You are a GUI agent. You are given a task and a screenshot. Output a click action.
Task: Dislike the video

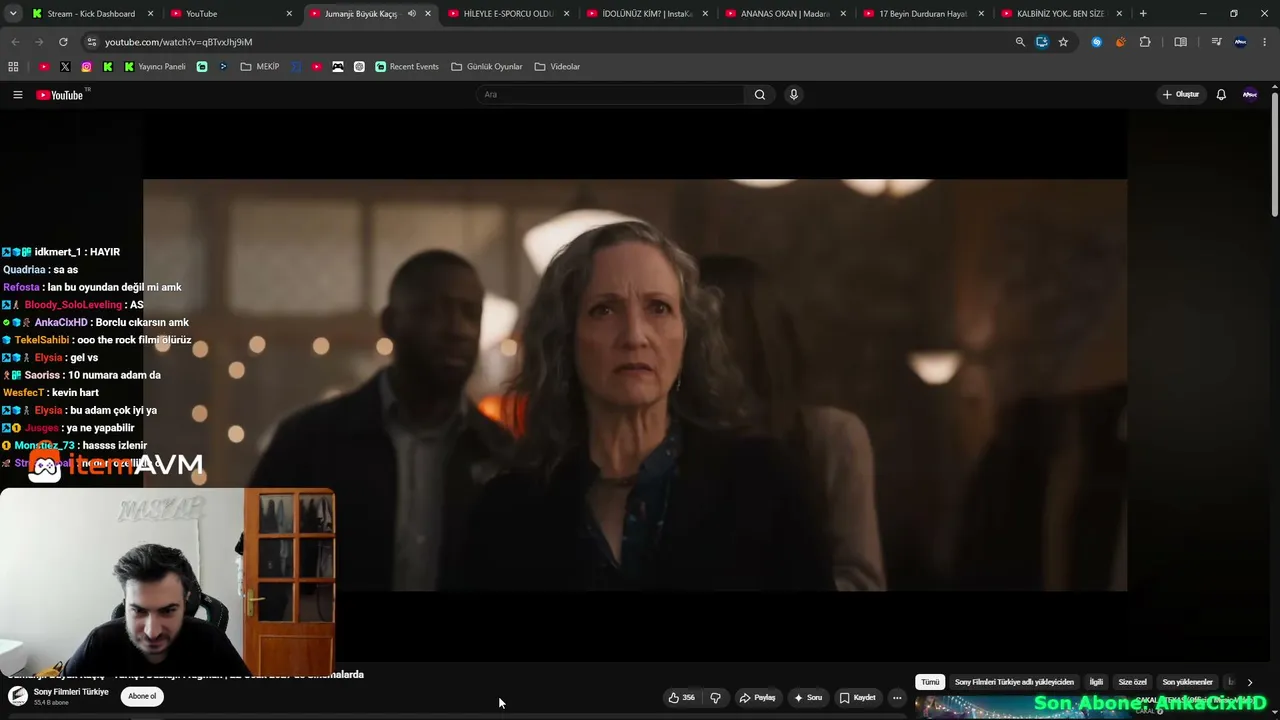coord(715,698)
